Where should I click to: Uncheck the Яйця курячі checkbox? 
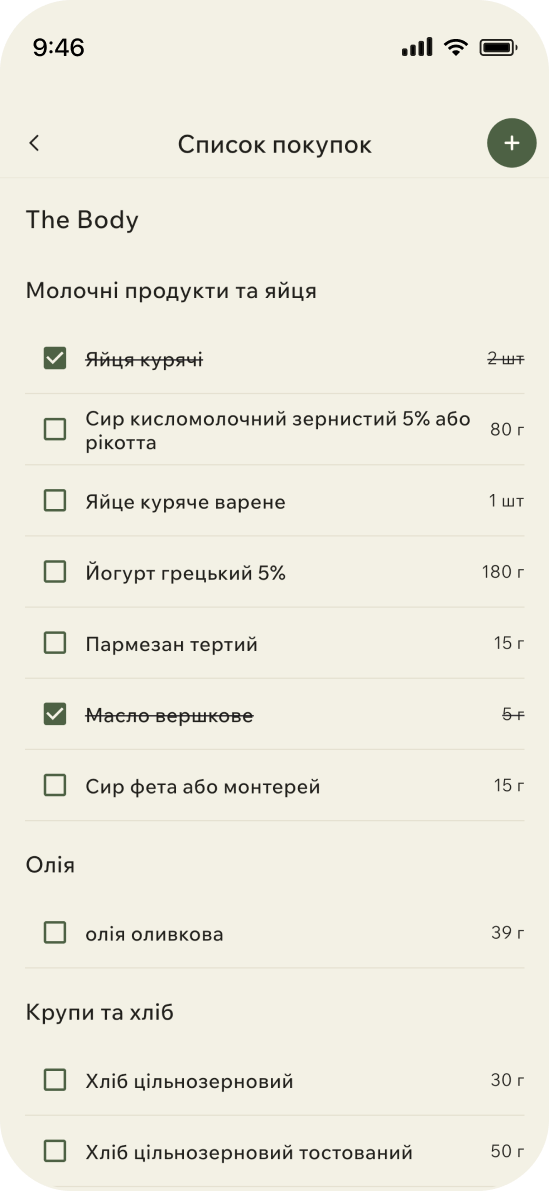click(55, 359)
